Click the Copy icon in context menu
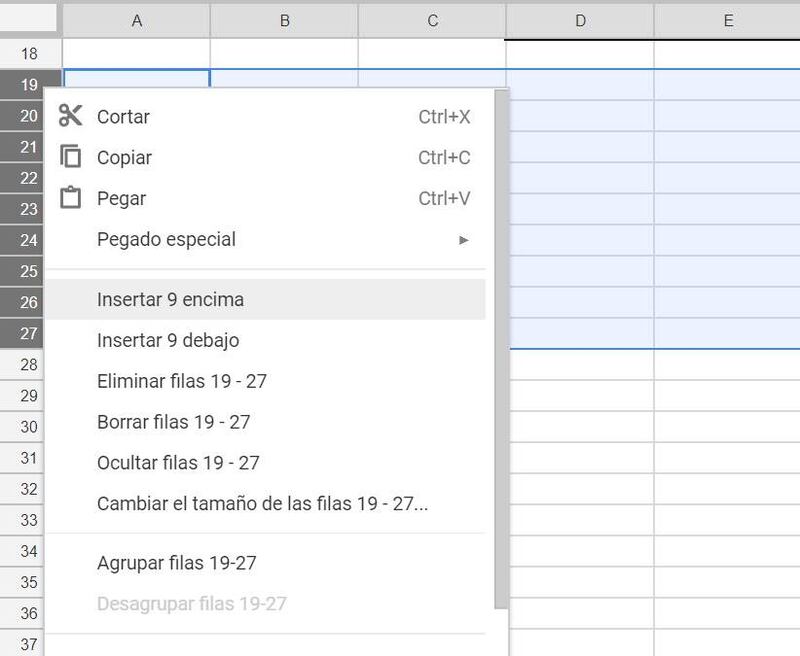 [70, 157]
